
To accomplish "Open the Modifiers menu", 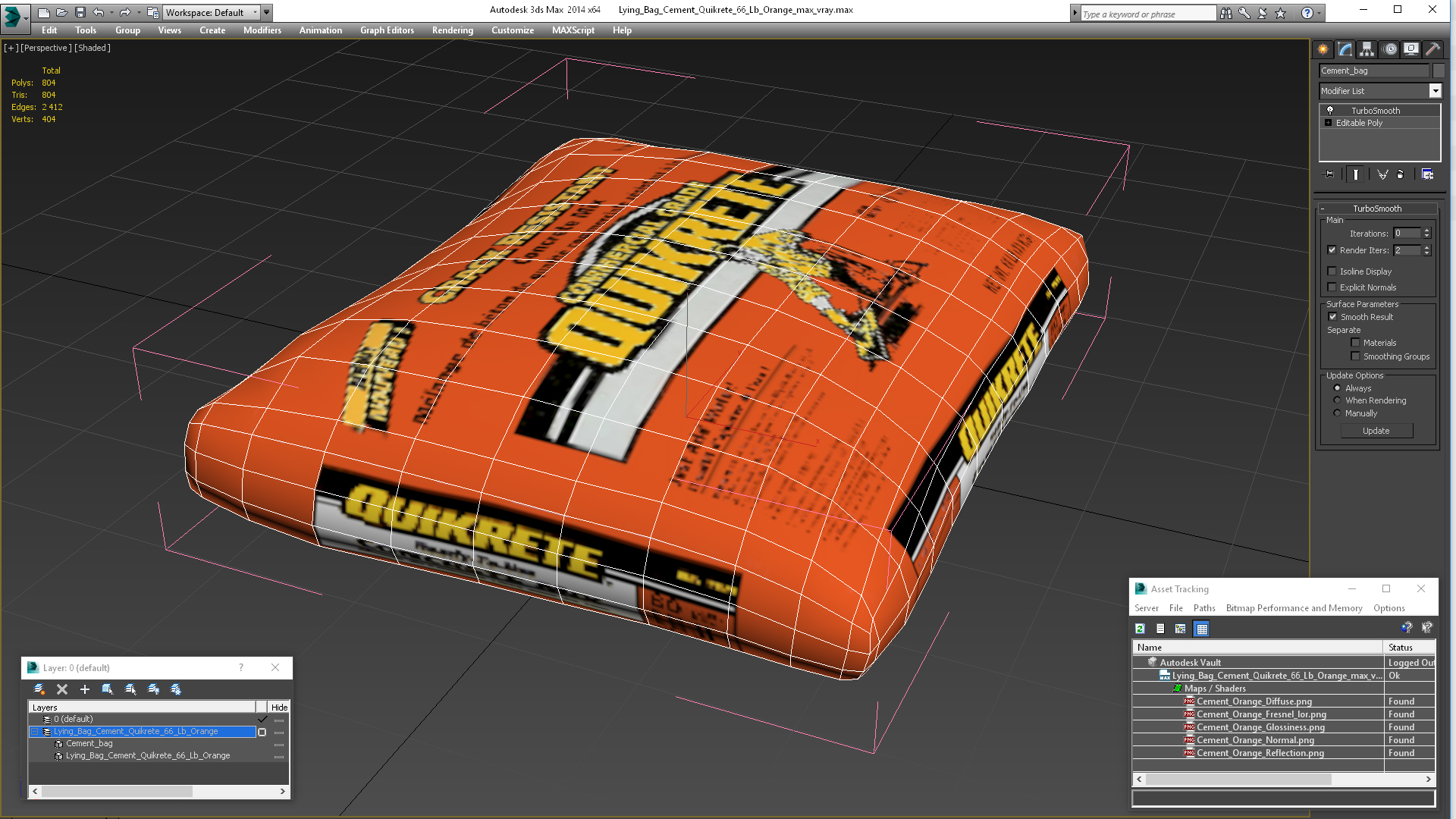I will [262, 30].
